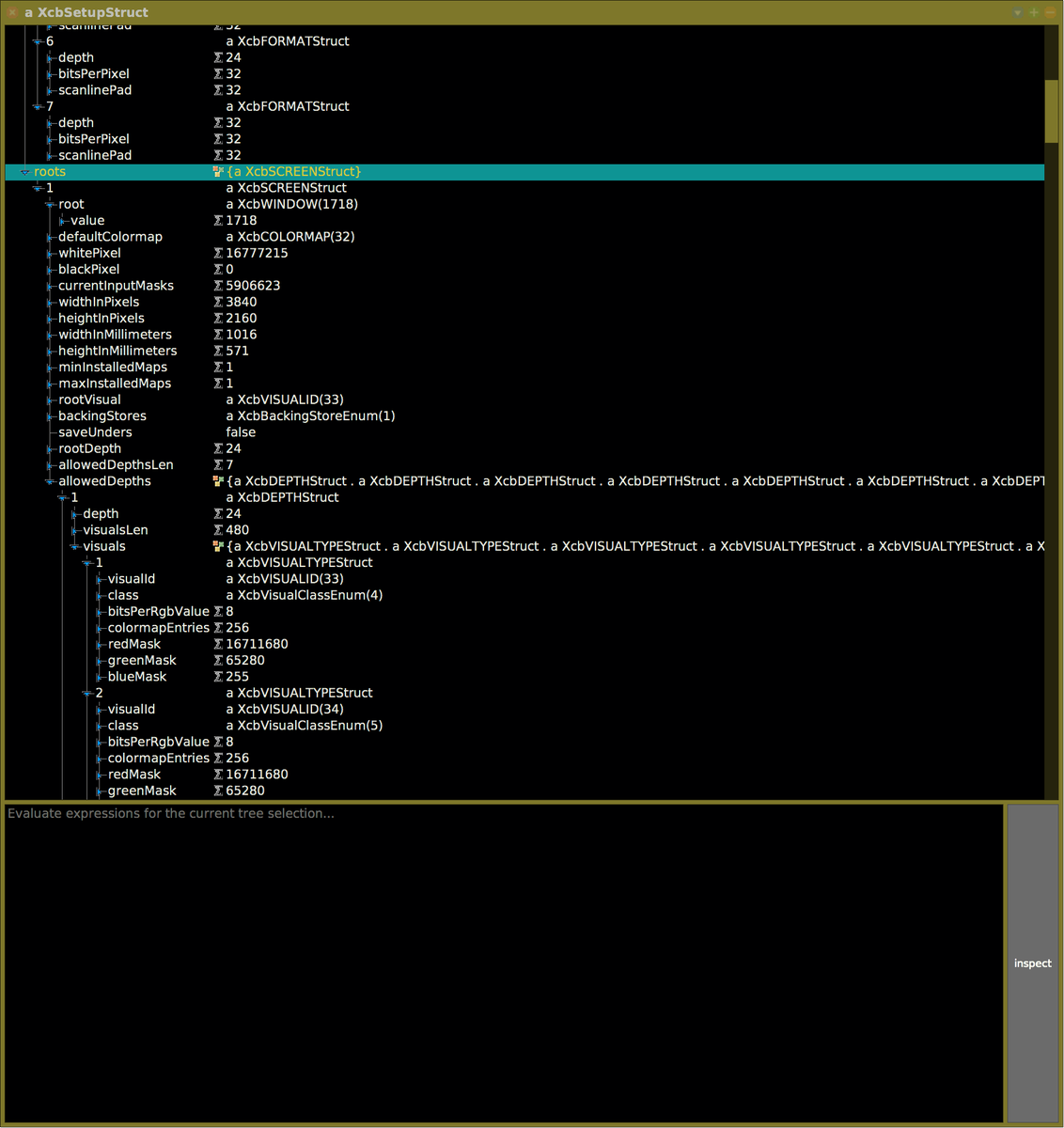Click the vertical scrollbar thumb of the tree
Image resolution: width=1064 pixels, height=1128 pixels.
(1051, 111)
